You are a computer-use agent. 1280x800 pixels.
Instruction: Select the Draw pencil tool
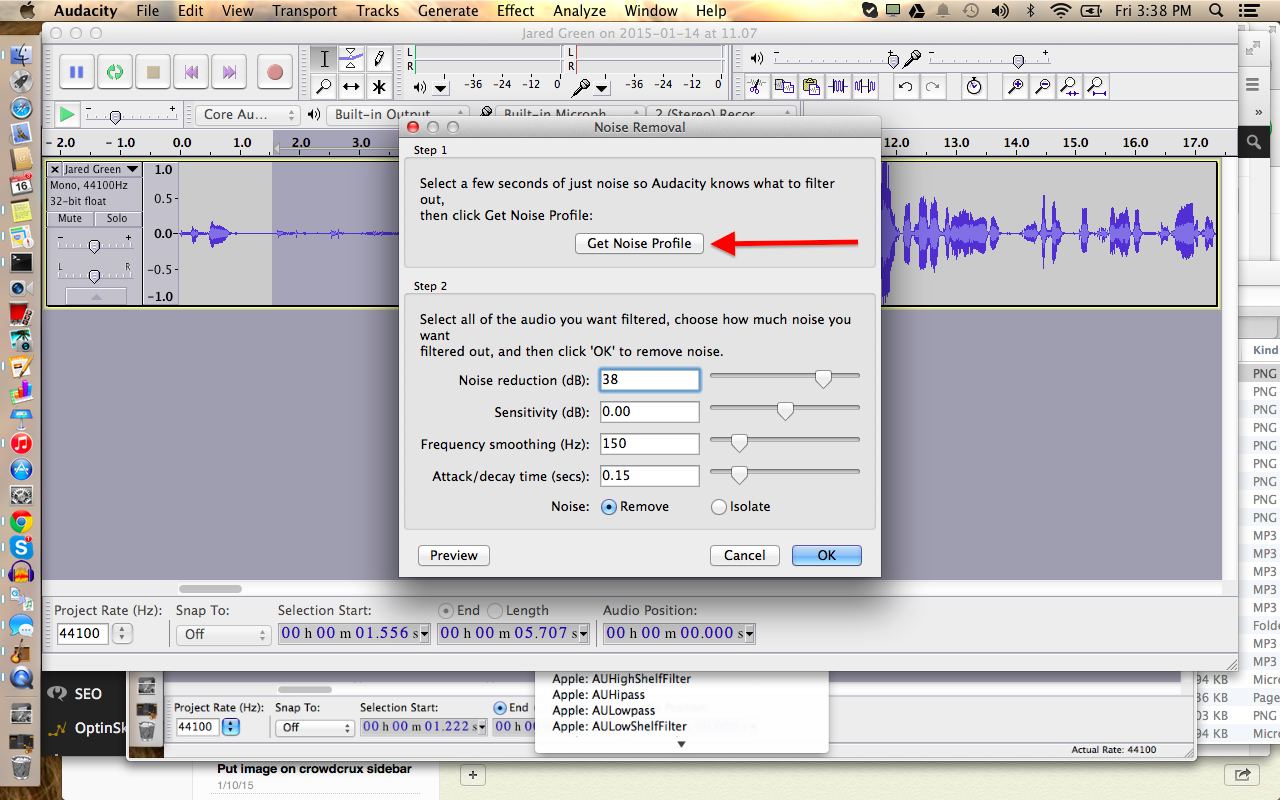(x=379, y=59)
